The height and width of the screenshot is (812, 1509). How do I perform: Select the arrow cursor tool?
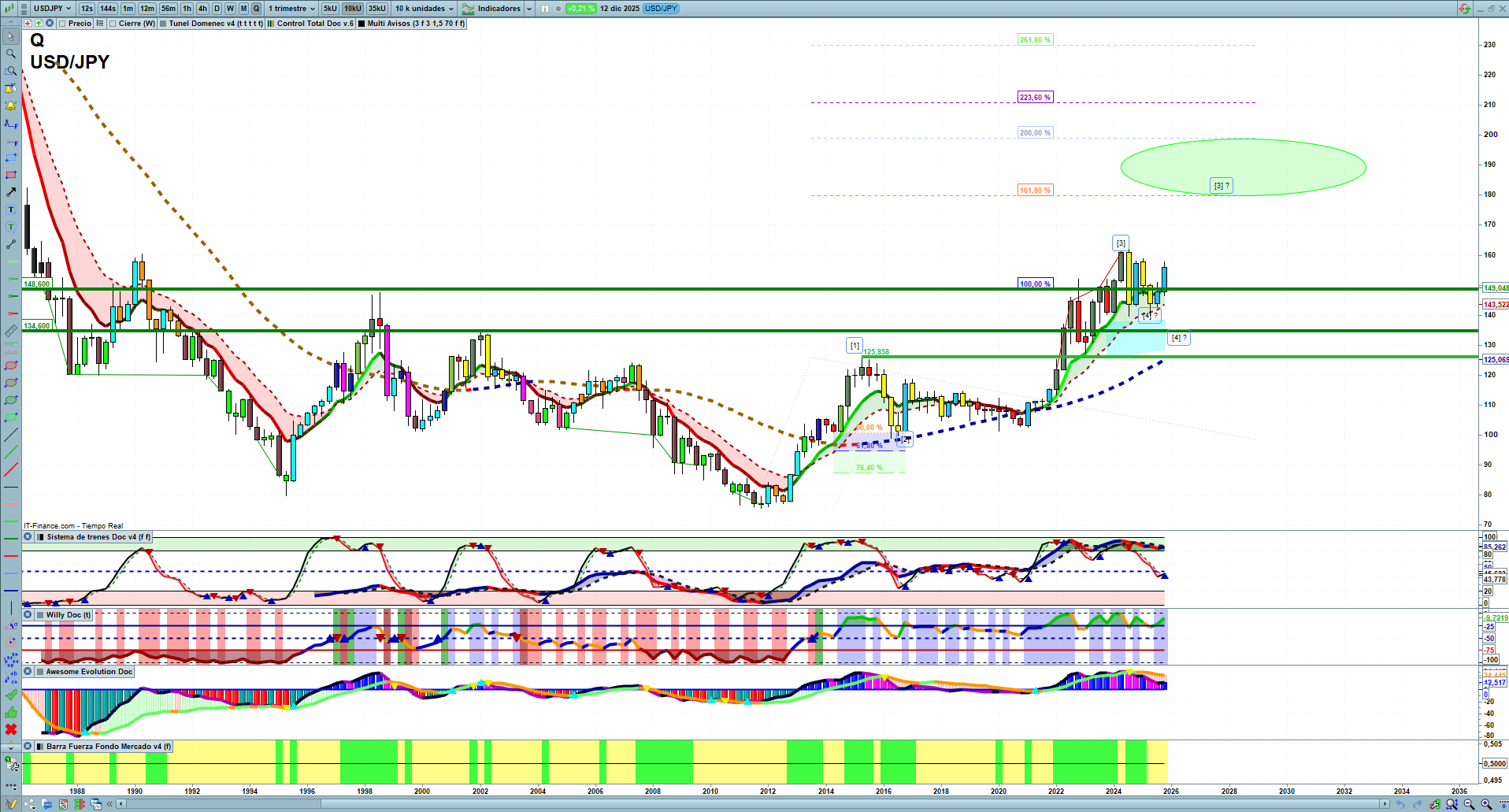click(11, 36)
